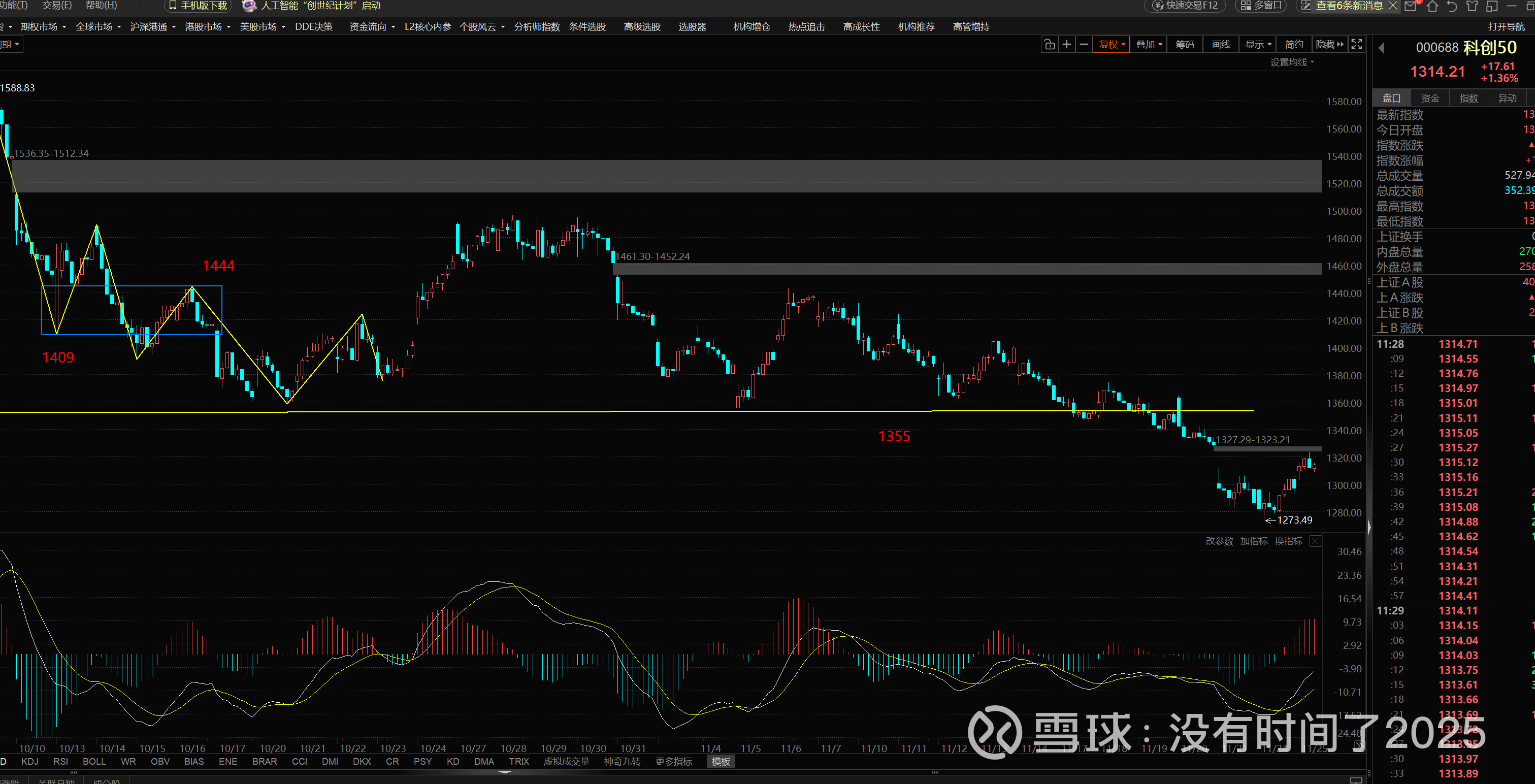Expand the 复权 dropdown

1112,45
